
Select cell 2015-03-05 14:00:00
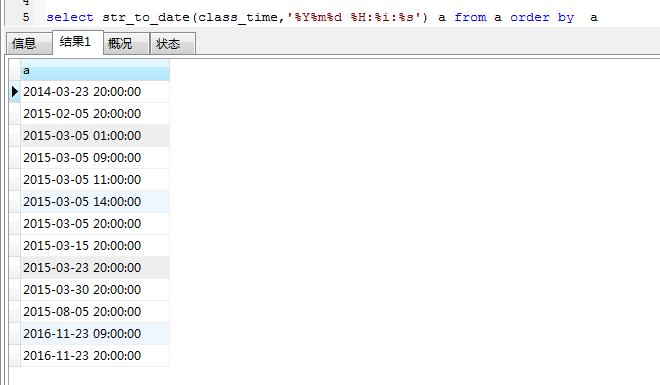(95, 202)
